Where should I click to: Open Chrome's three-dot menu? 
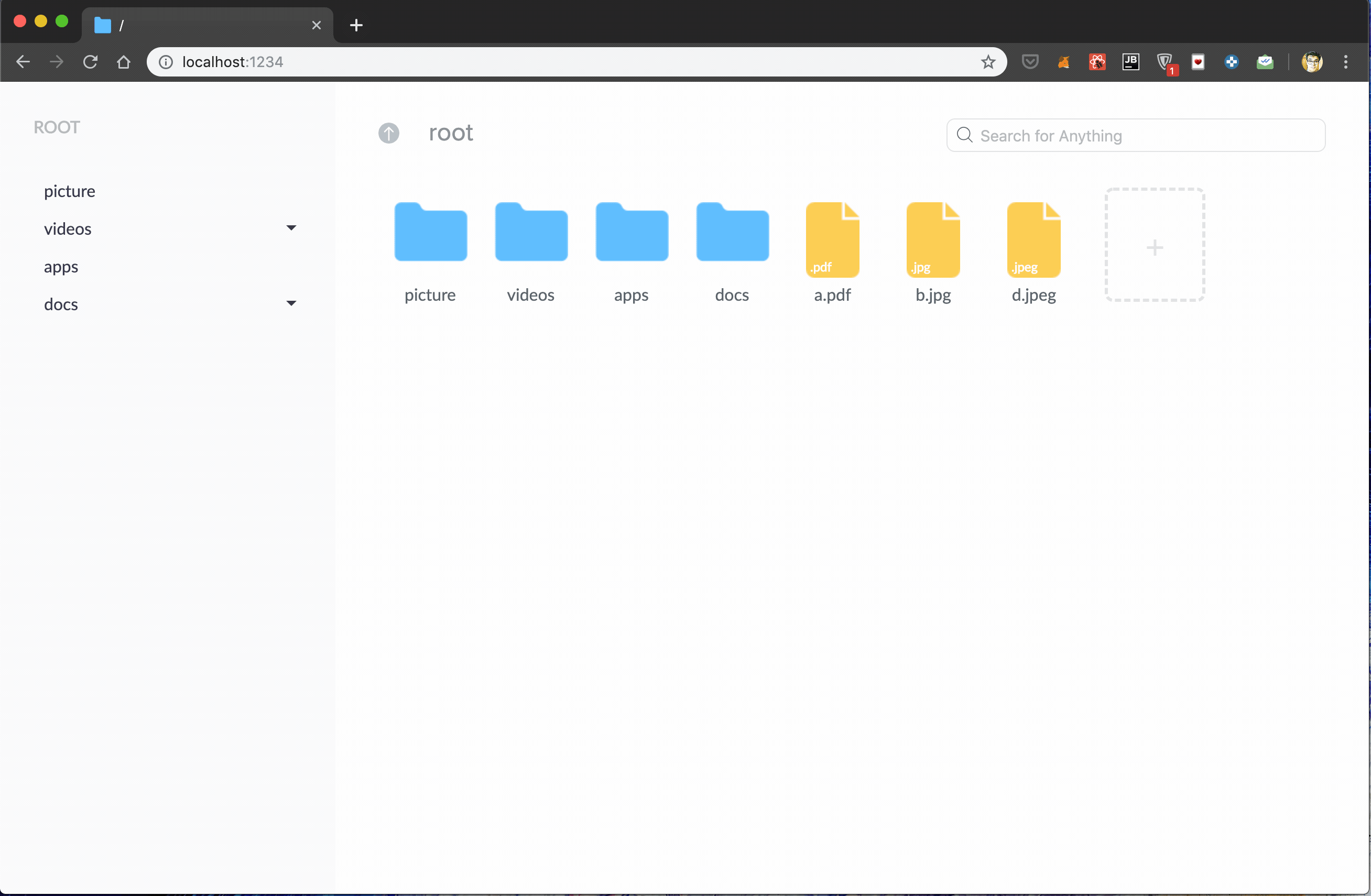tap(1346, 62)
